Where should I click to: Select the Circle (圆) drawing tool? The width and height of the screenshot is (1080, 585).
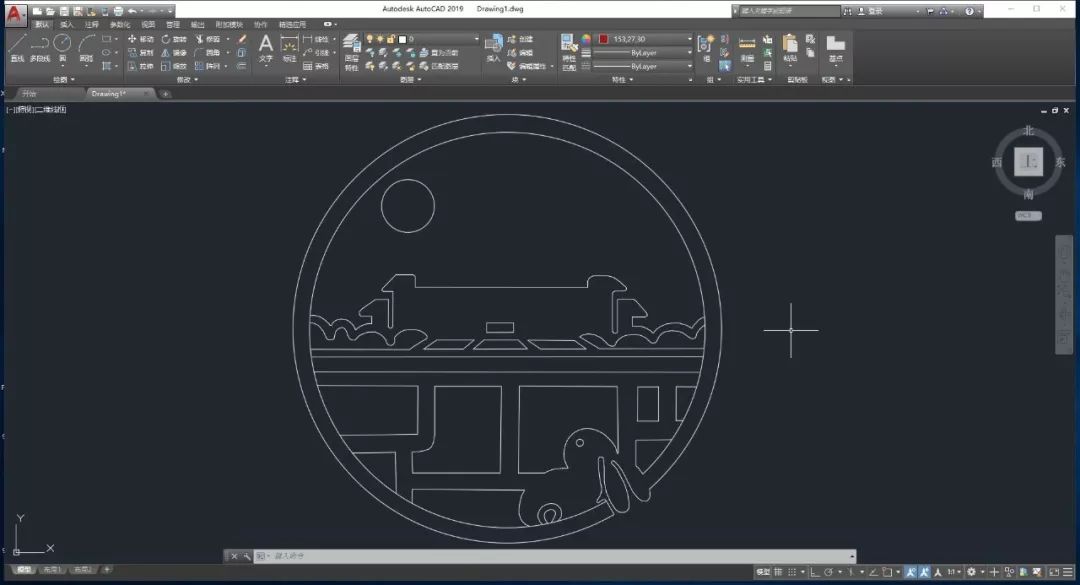click(62, 46)
